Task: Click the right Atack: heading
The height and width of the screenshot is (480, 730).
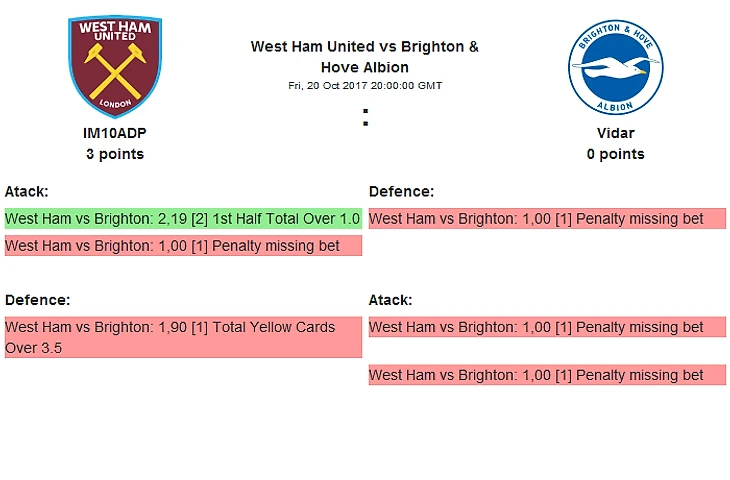Action: pyautogui.click(x=391, y=299)
